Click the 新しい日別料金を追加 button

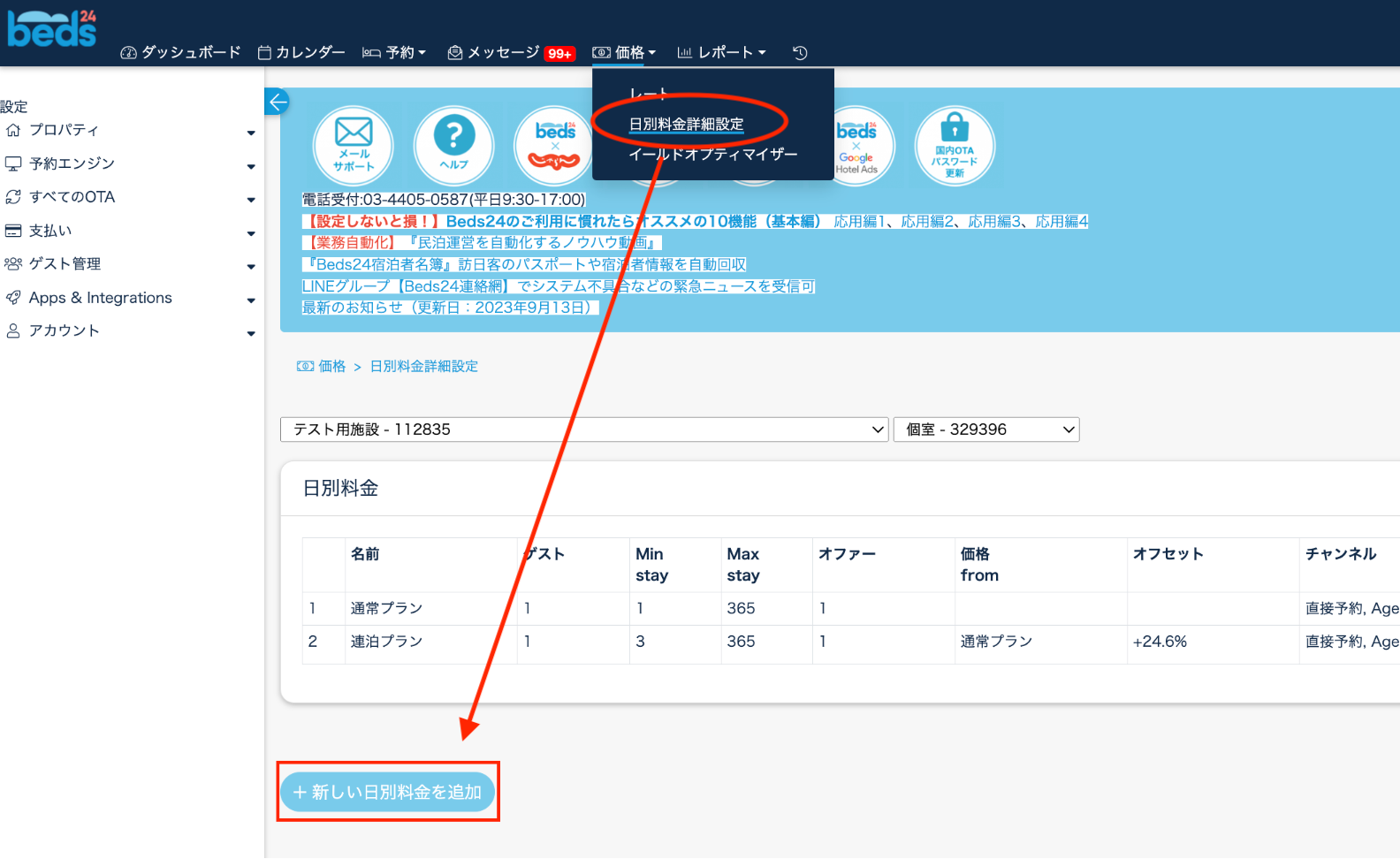pos(388,792)
